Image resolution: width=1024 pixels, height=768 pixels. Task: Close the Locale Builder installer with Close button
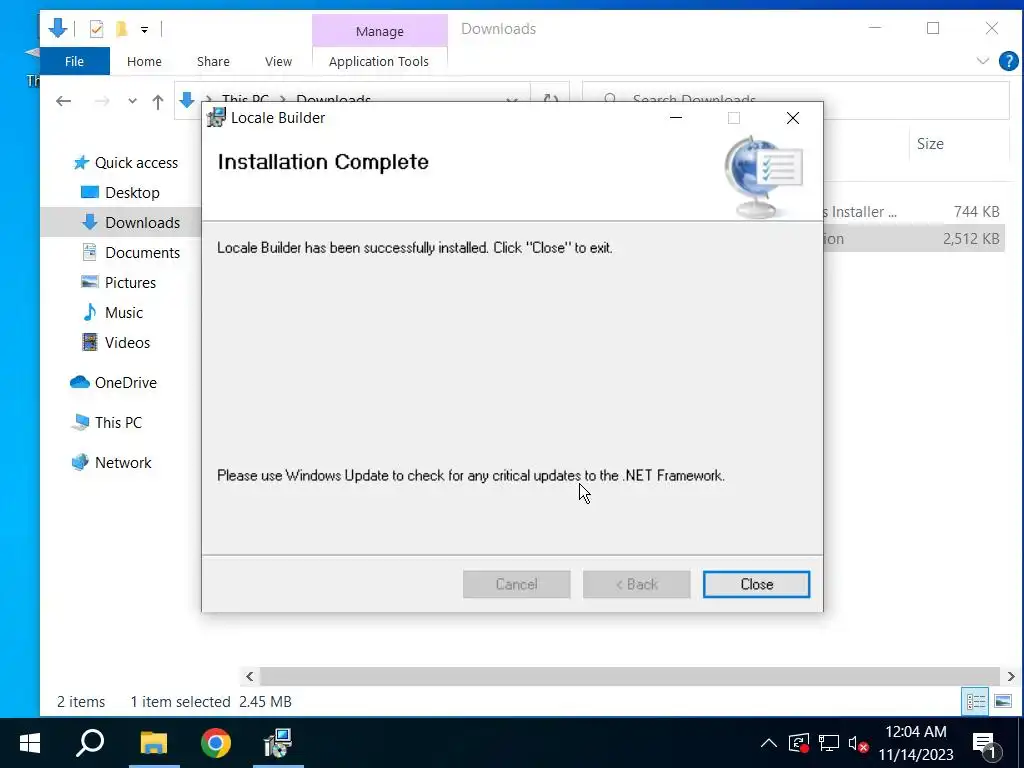tap(756, 584)
